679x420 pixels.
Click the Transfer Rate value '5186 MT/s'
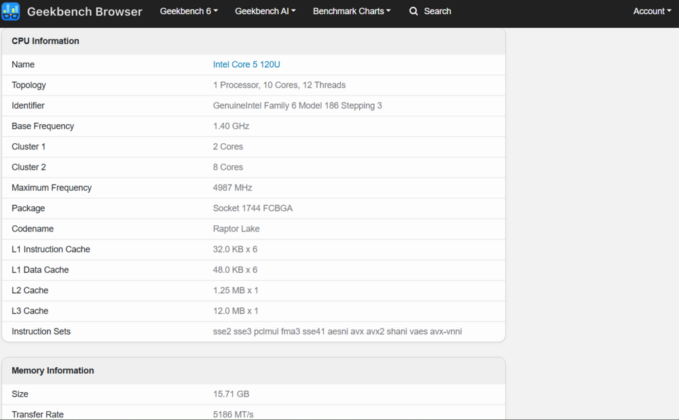click(x=233, y=414)
